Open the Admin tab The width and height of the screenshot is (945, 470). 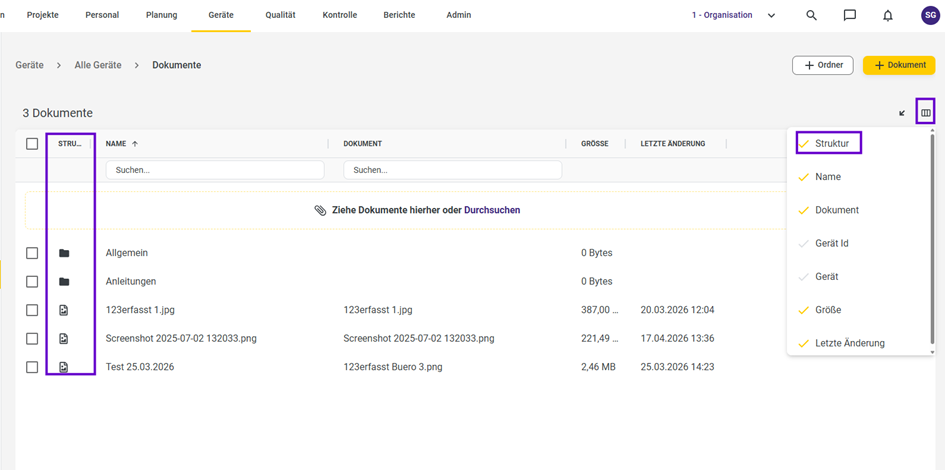(459, 15)
